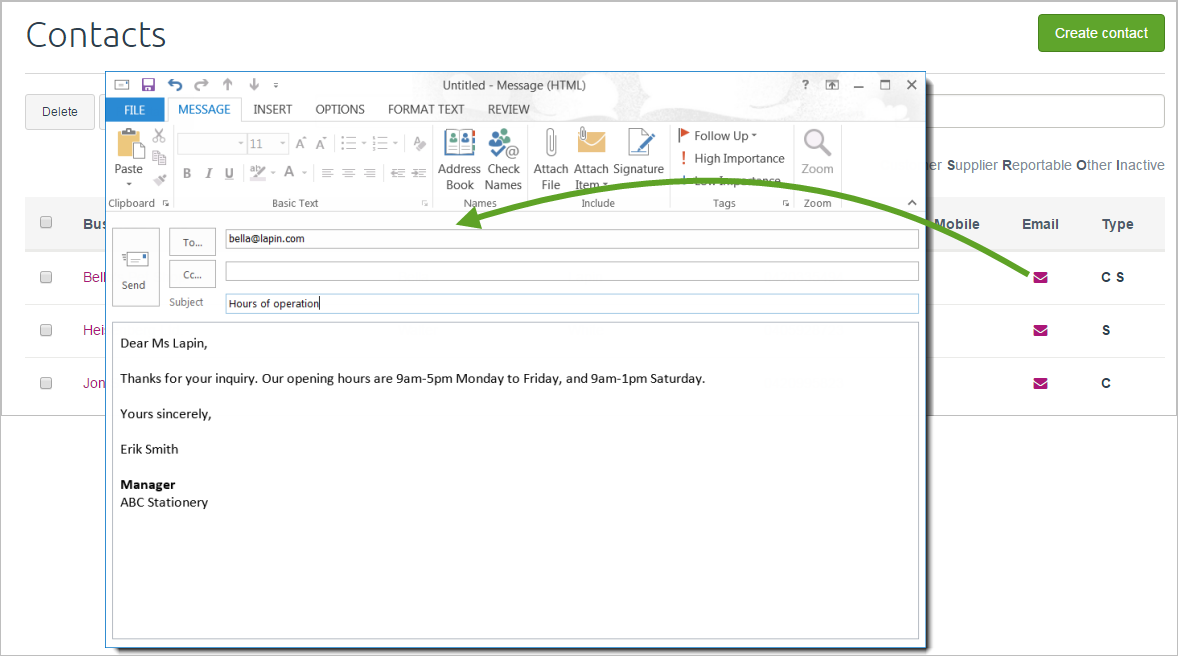The height and width of the screenshot is (656, 1178).
Task: Tick the checkbox for the first contact row
Action: [46, 277]
